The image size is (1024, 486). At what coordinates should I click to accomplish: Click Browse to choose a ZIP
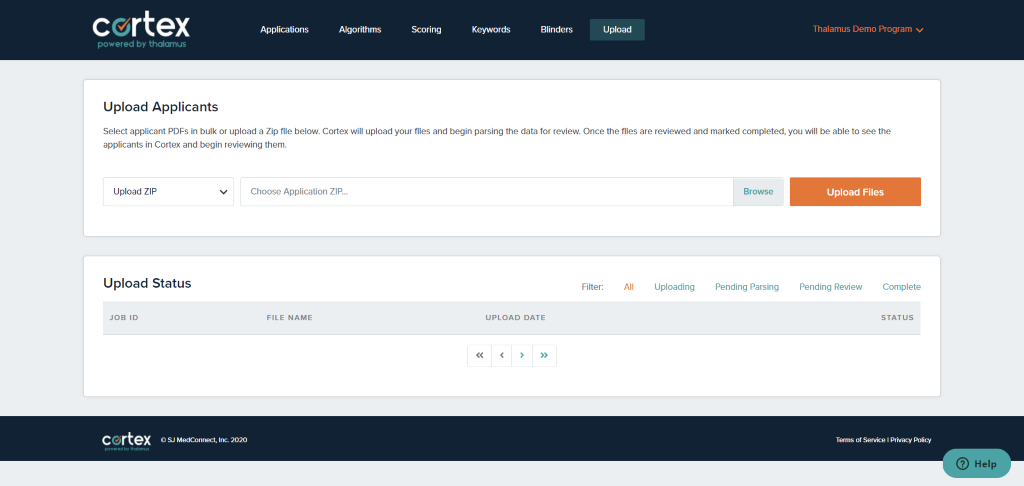coord(758,191)
